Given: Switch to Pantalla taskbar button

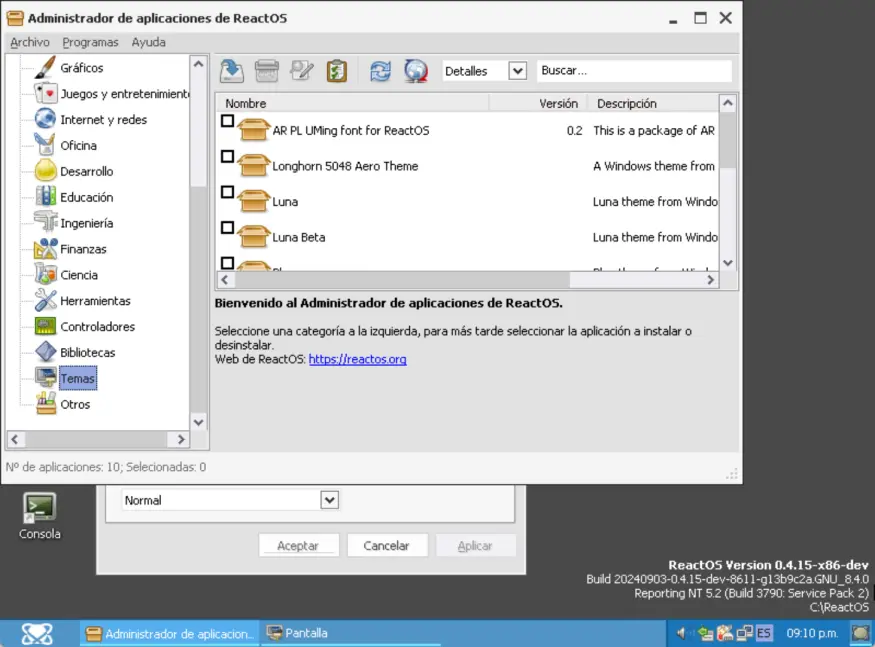Looking at the screenshot, I should pos(350,633).
